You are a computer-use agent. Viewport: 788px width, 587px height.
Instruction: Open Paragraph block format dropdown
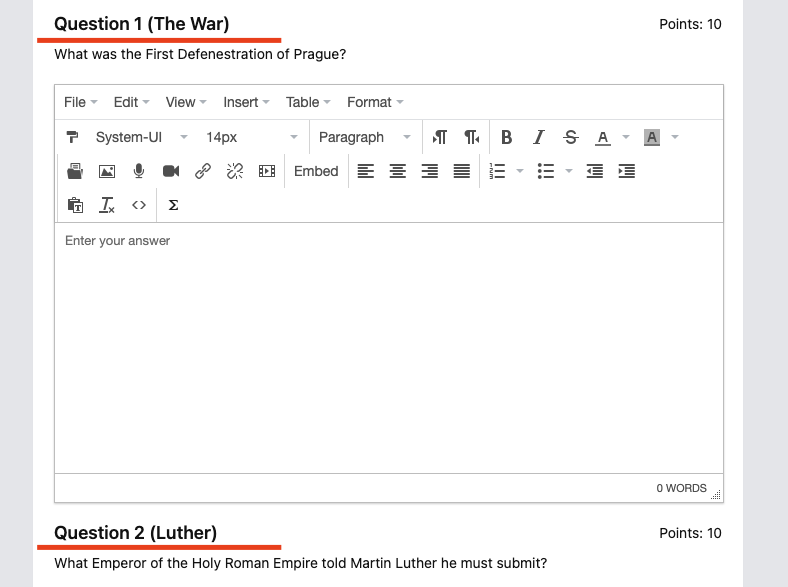pyautogui.click(x=365, y=137)
